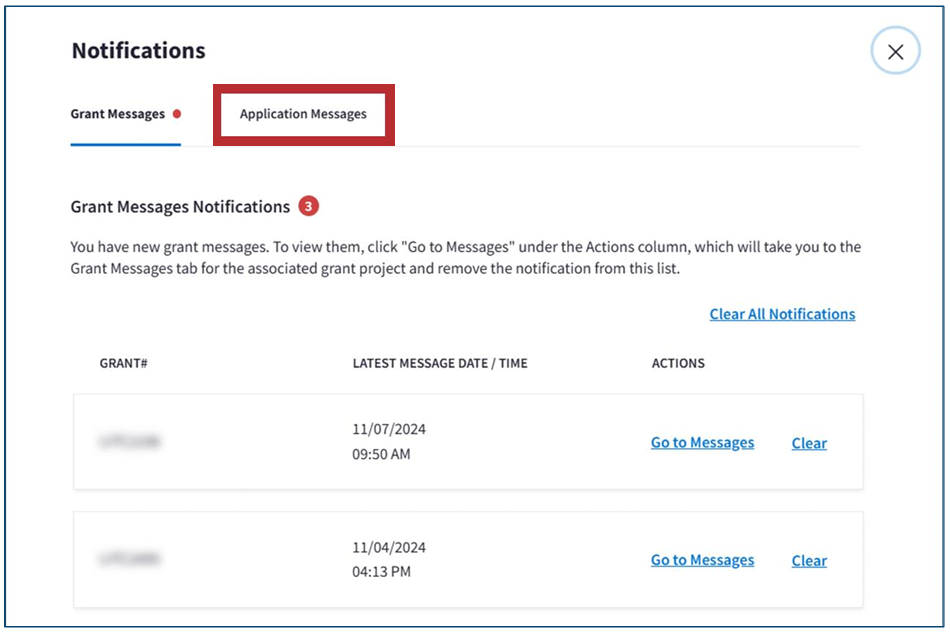Click the Clear All Notifications link
950x632 pixels.
(x=782, y=314)
